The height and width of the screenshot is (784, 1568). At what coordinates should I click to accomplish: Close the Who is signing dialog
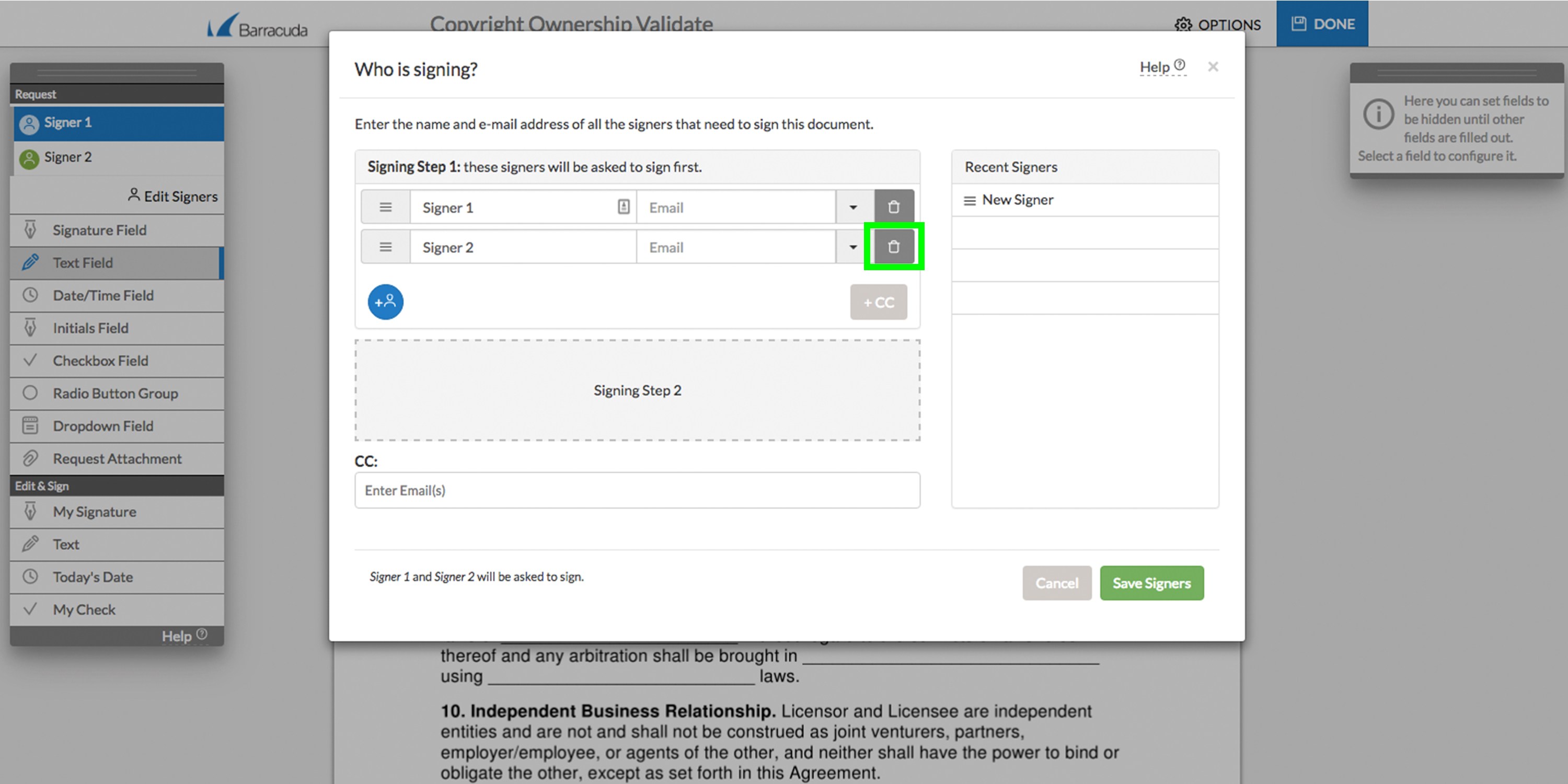(1213, 67)
